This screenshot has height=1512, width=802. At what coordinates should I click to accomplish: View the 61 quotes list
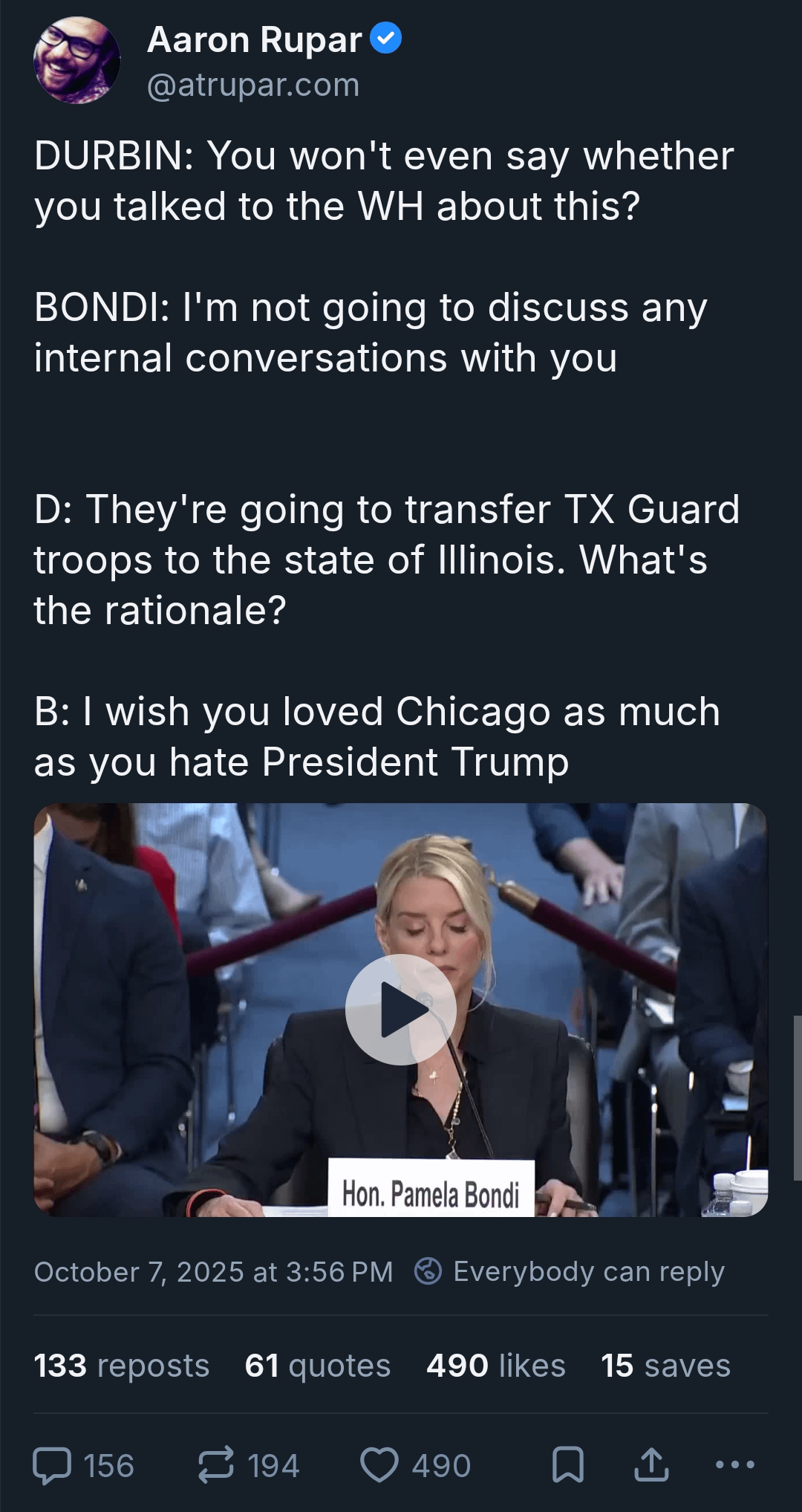pyautogui.click(x=318, y=1365)
